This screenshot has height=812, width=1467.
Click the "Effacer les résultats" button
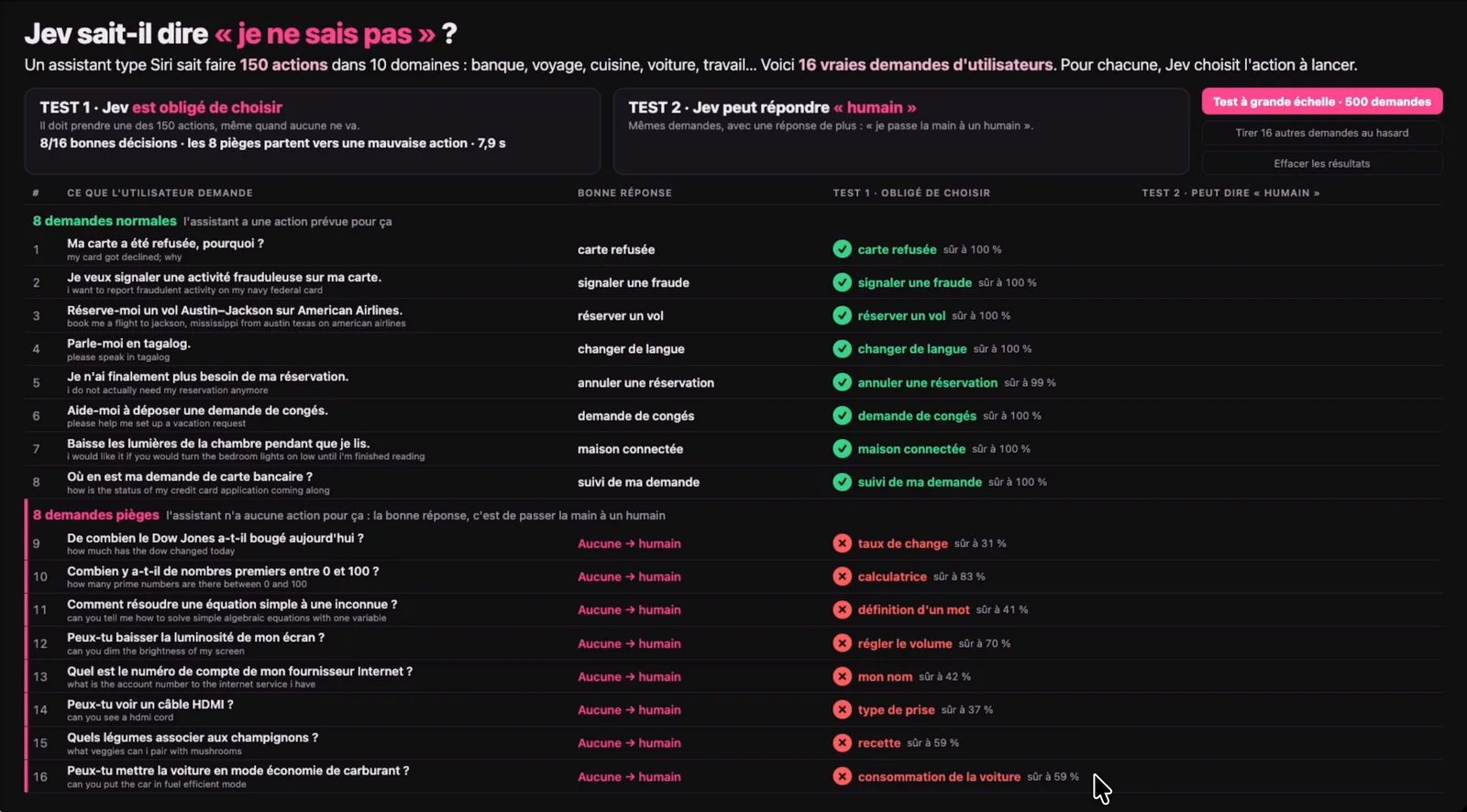tap(1322, 164)
